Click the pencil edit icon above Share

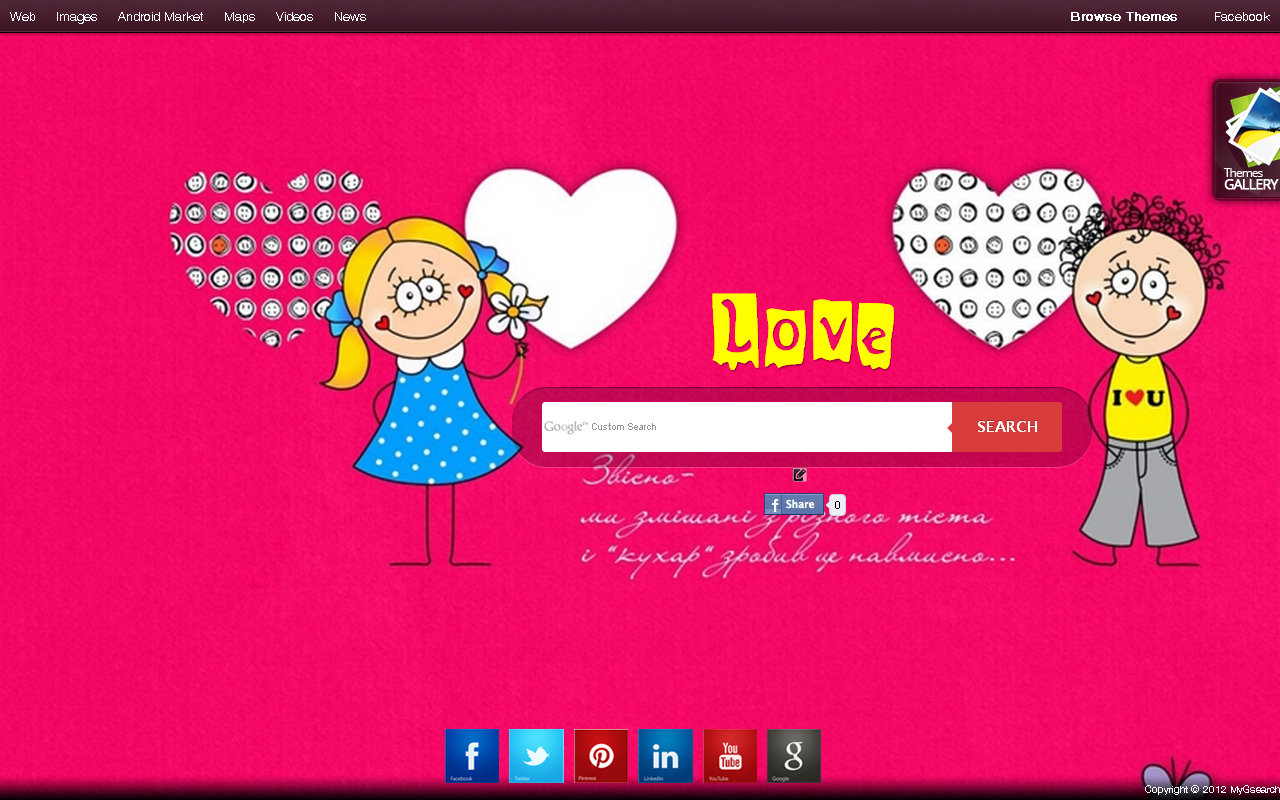[x=799, y=475]
